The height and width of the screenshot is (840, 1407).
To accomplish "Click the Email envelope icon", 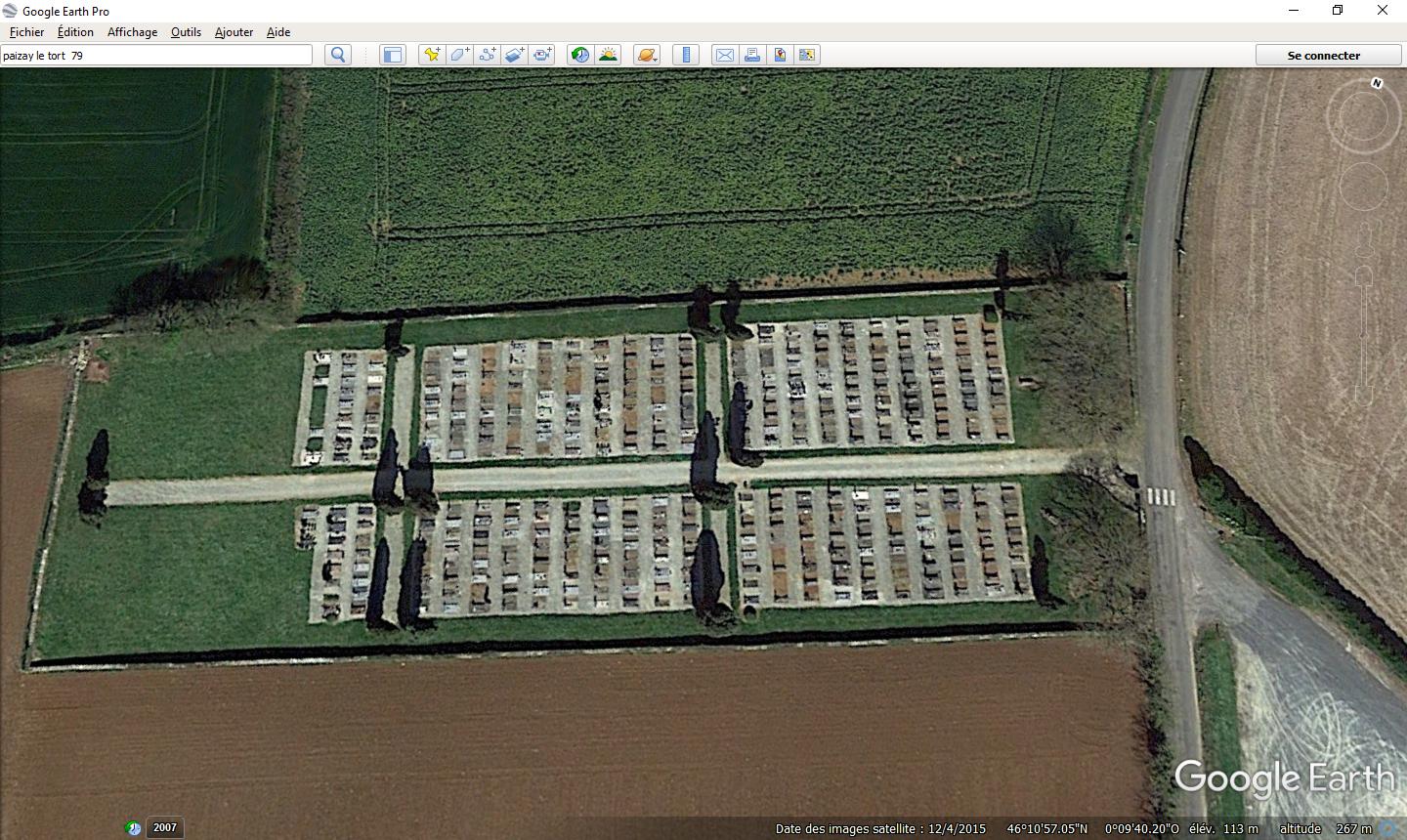I will click(725, 55).
